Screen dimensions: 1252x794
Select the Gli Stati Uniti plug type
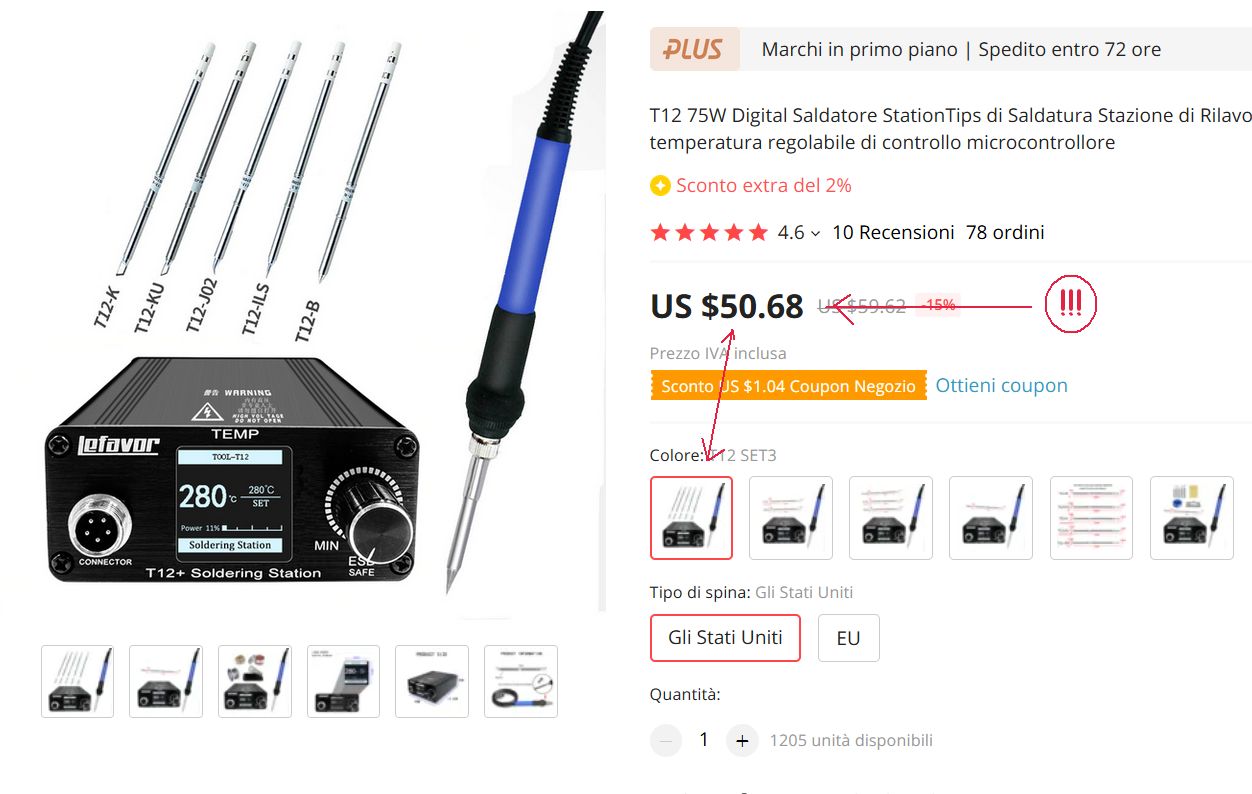coord(725,638)
